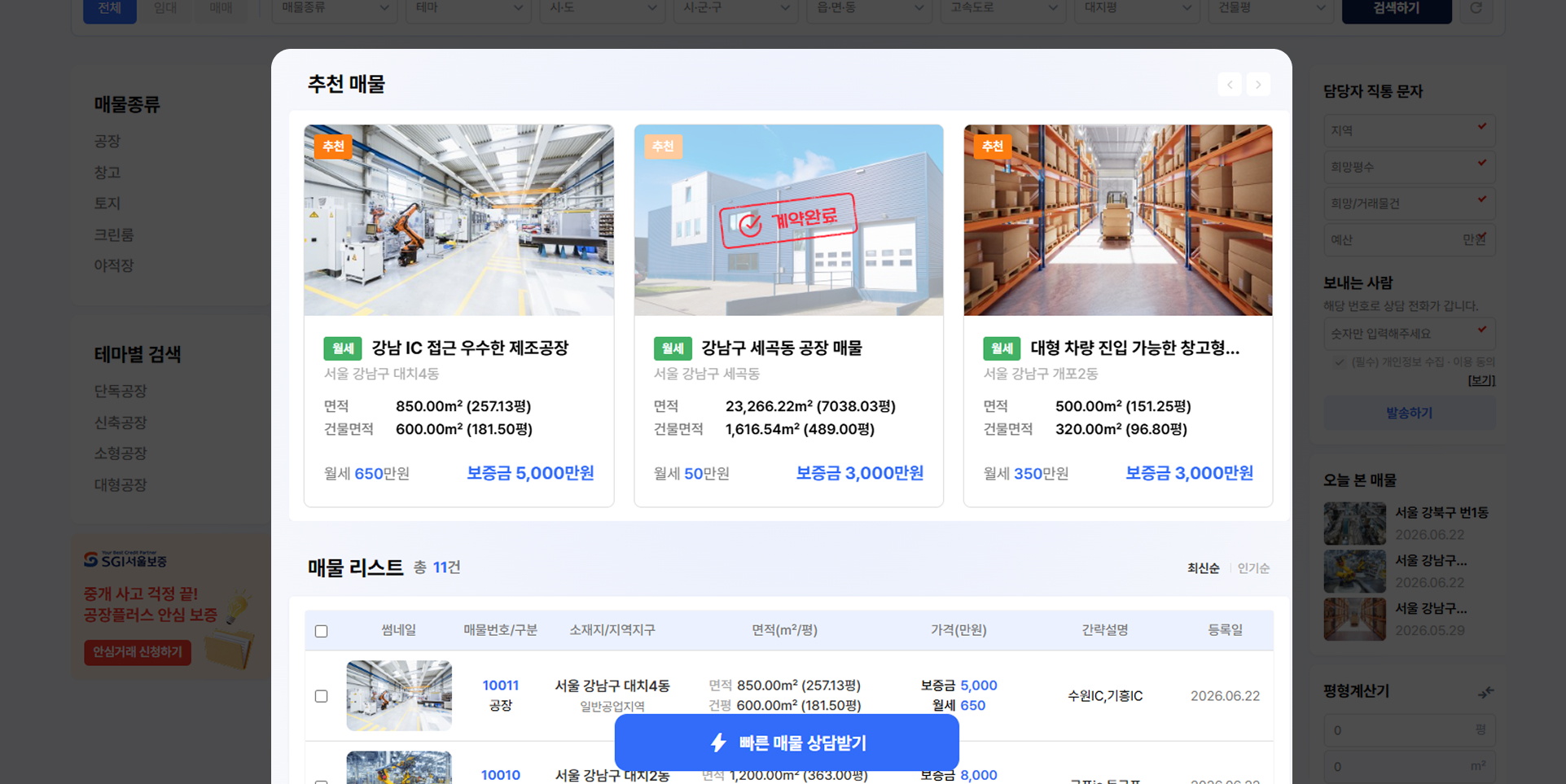Open the recently viewed item dated 2026.05.29
1566x784 pixels.
pos(1409,619)
